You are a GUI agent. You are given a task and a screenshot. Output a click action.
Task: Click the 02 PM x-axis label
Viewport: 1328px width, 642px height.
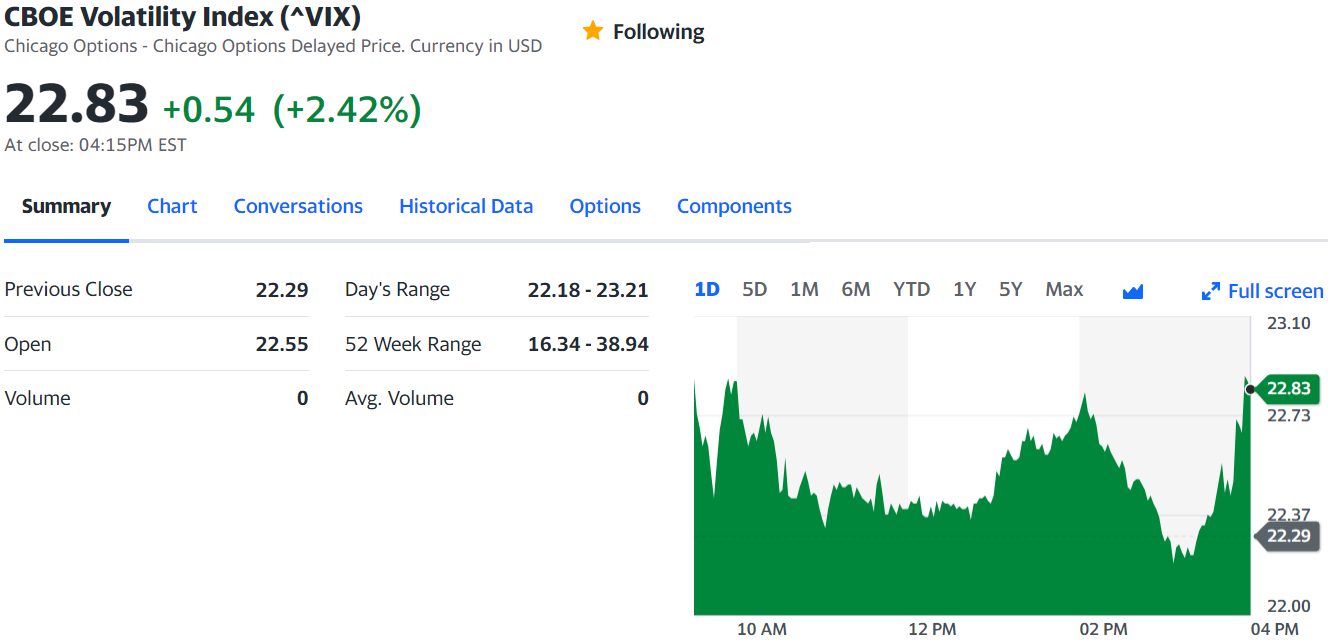coord(1103,629)
